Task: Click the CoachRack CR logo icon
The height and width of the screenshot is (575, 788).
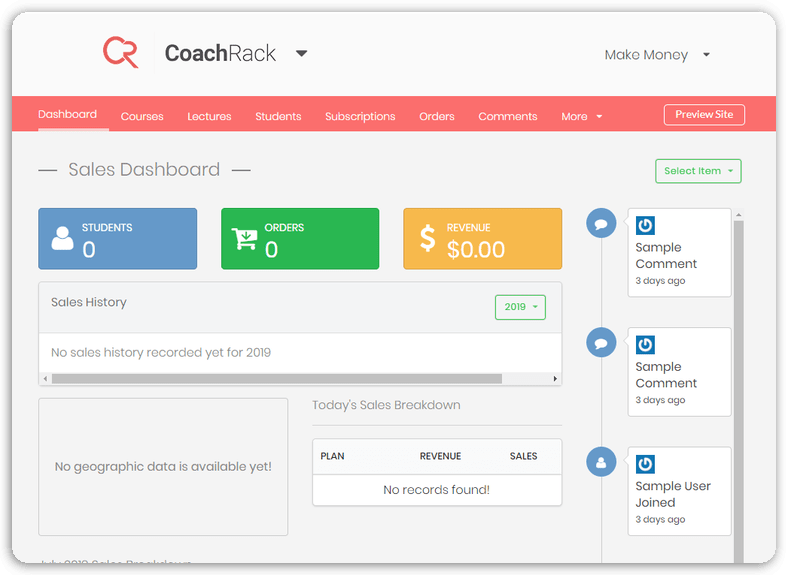Action: pos(121,52)
